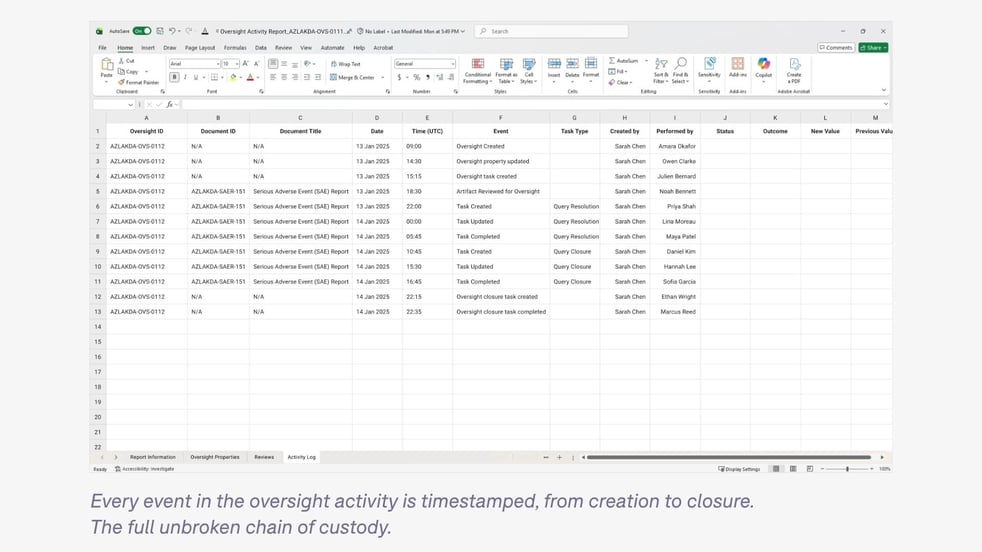Open the Reviews sheet tab
Viewport: 982px width, 552px height.
[264, 457]
